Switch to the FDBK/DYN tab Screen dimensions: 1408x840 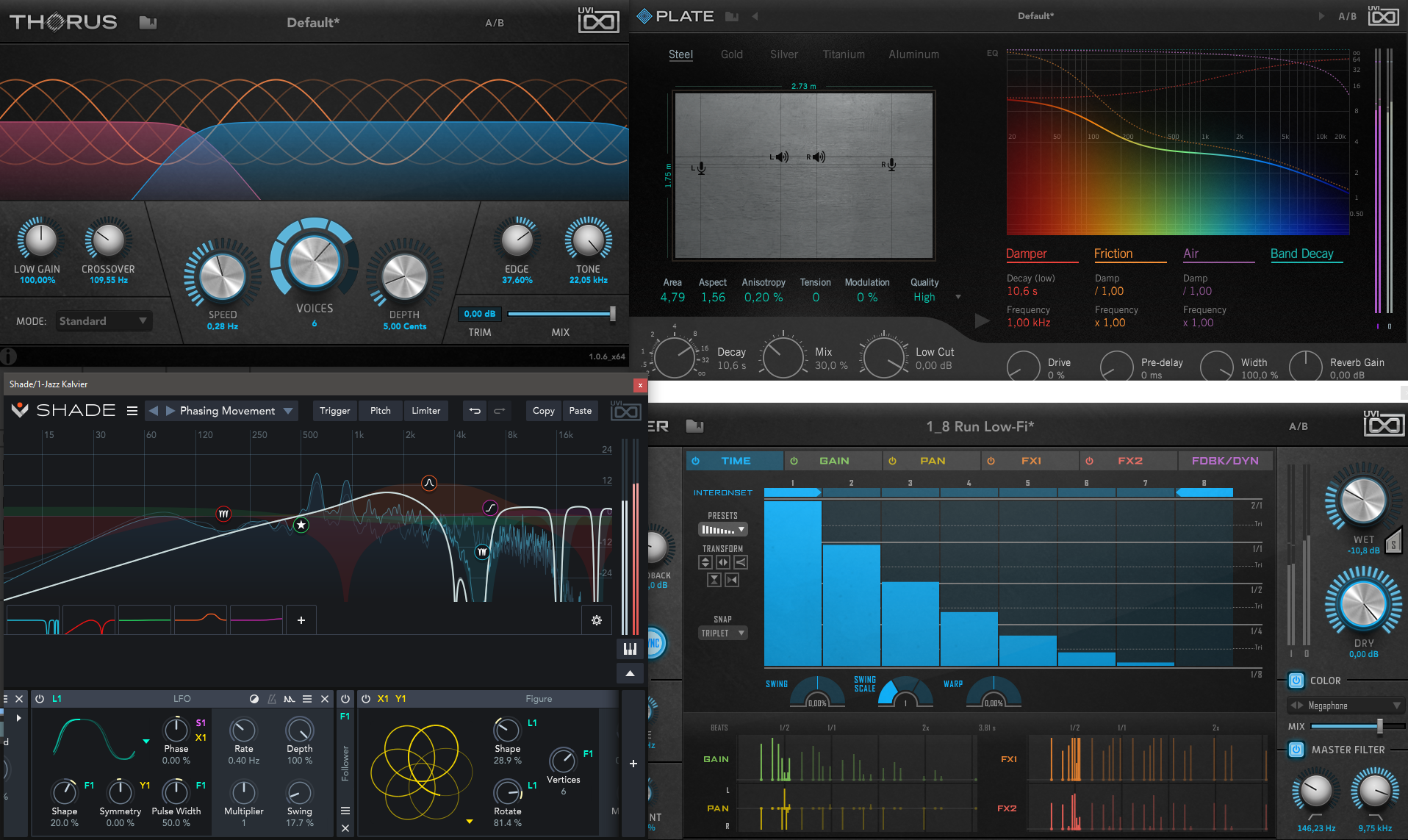1224,461
